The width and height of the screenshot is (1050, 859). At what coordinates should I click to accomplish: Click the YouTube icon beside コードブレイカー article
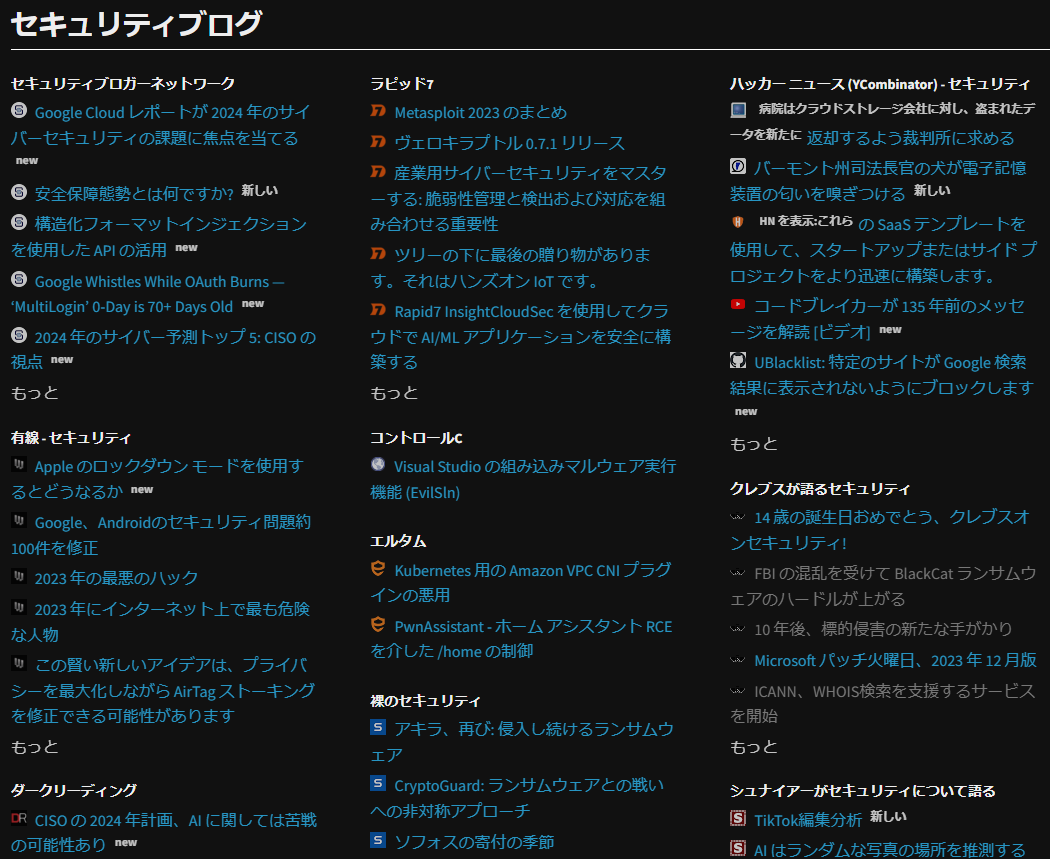[739, 306]
